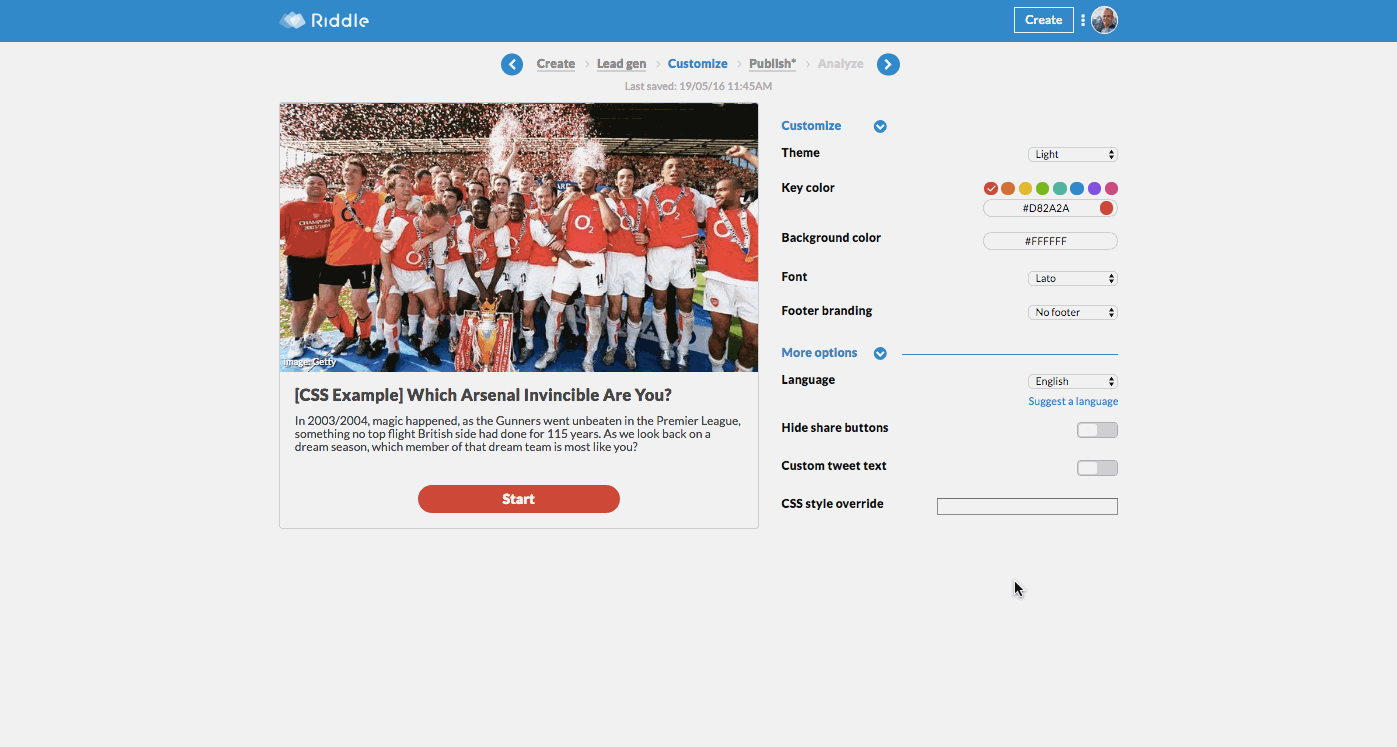This screenshot has width=1397, height=747.
Task: Click the red Start button in preview
Action: coord(519,499)
